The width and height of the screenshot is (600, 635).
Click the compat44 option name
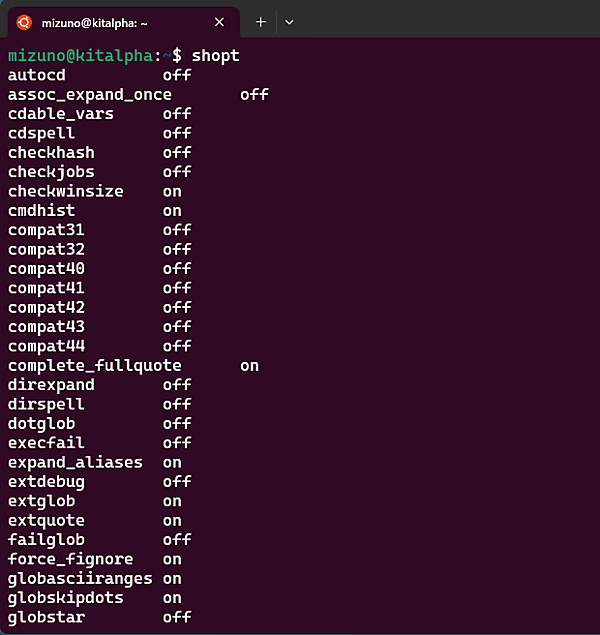point(47,346)
